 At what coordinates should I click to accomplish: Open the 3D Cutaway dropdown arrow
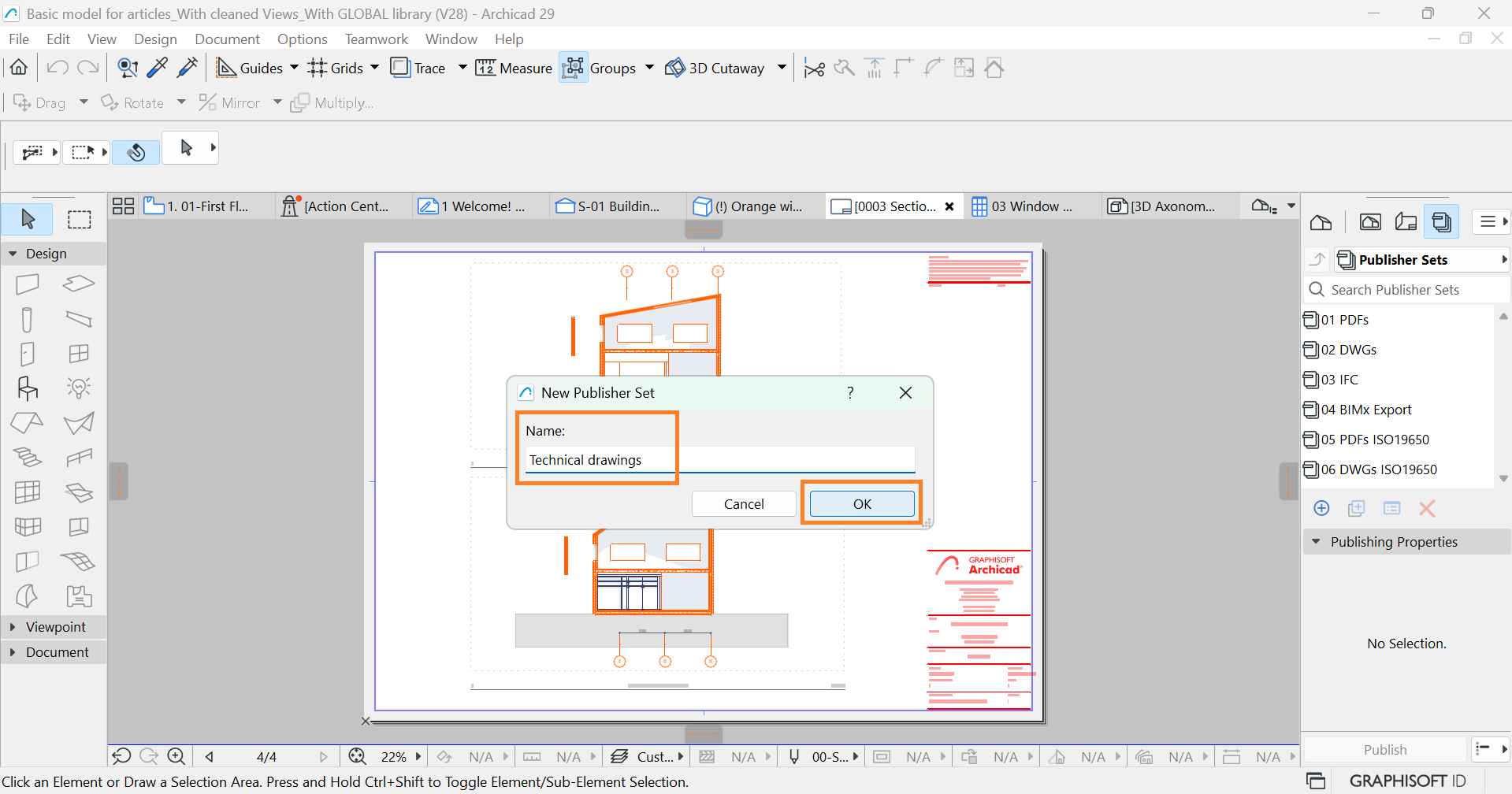782,68
